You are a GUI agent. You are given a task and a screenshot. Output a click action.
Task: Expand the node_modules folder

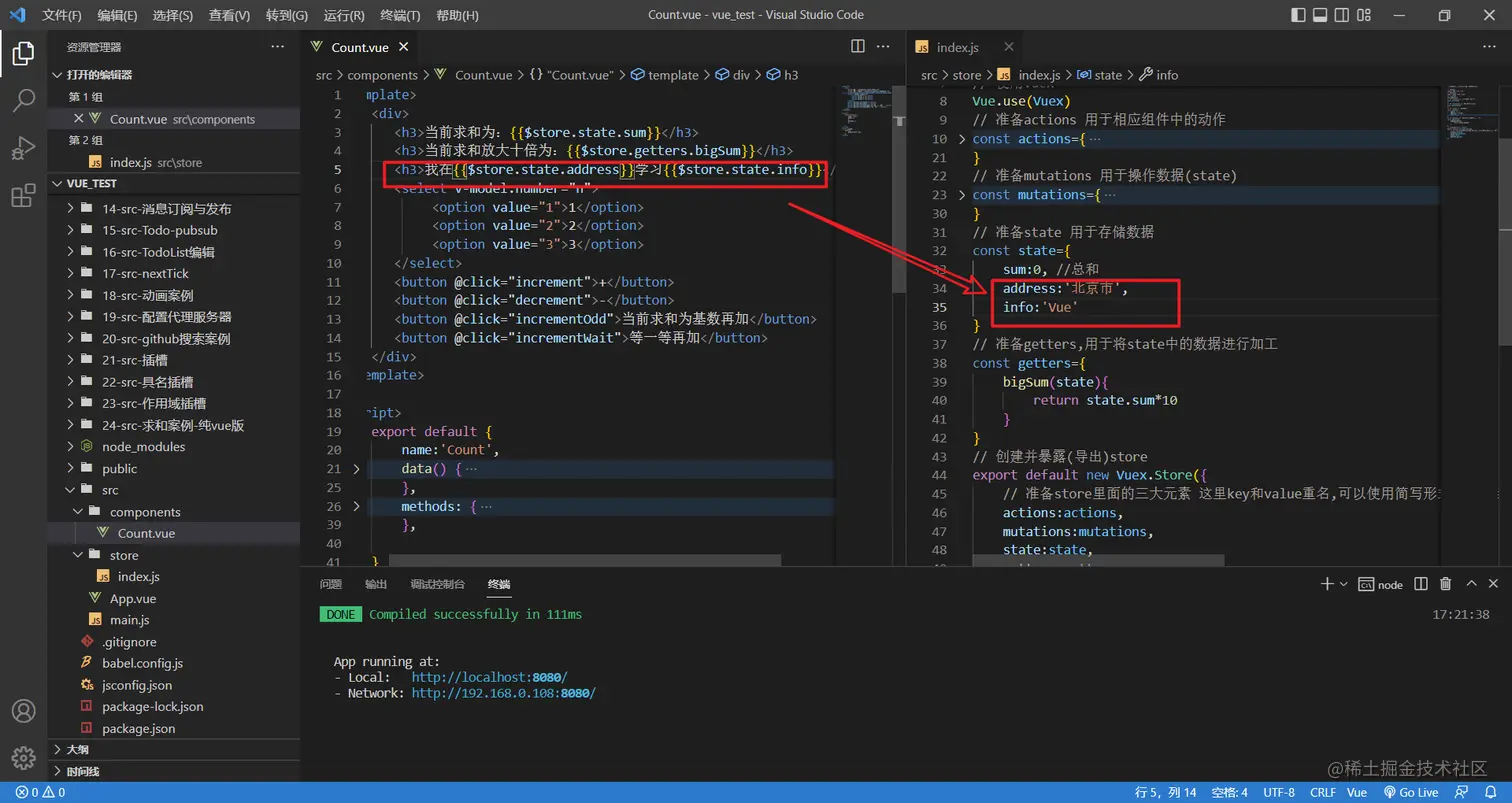[x=175, y=446]
